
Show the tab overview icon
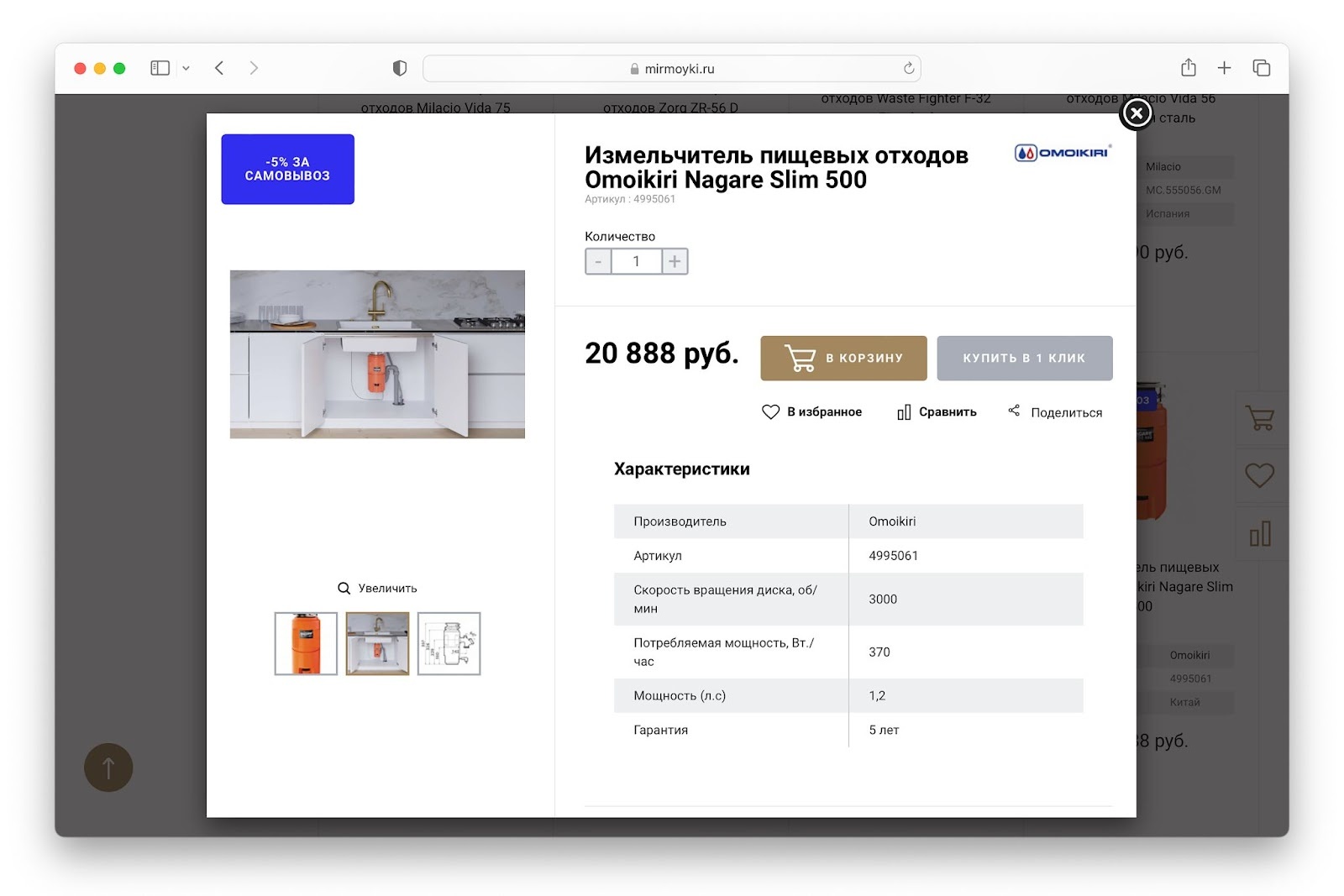(x=1261, y=68)
